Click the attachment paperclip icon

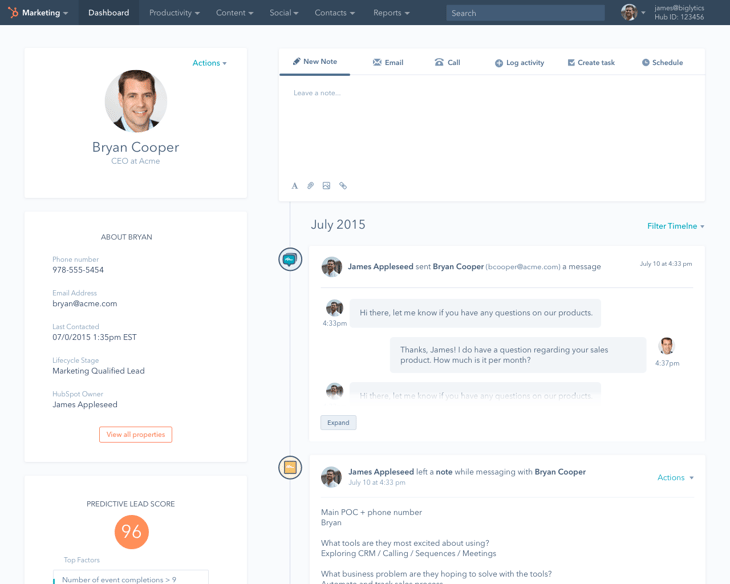click(311, 186)
